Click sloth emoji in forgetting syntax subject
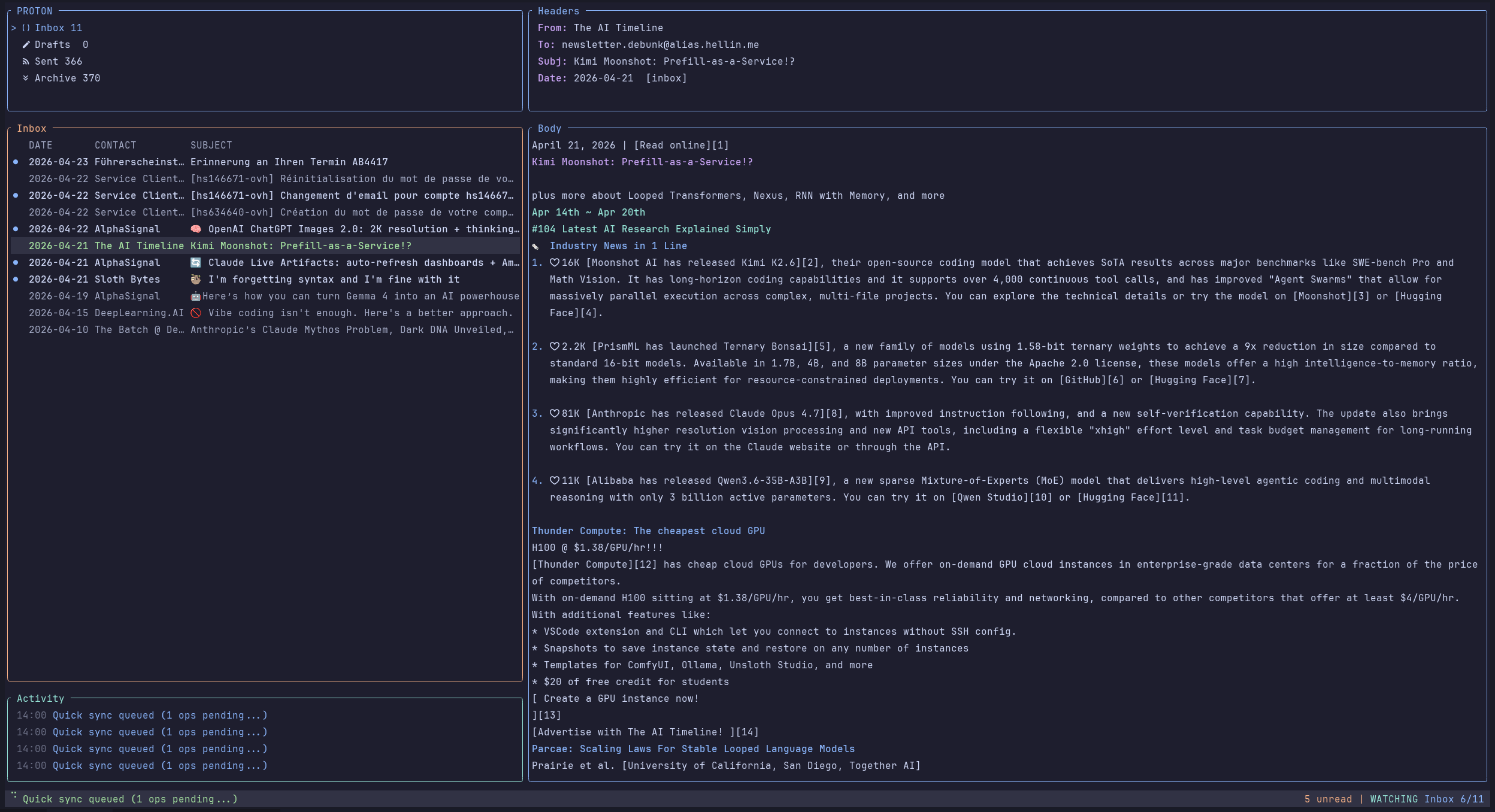 point(196,280)
